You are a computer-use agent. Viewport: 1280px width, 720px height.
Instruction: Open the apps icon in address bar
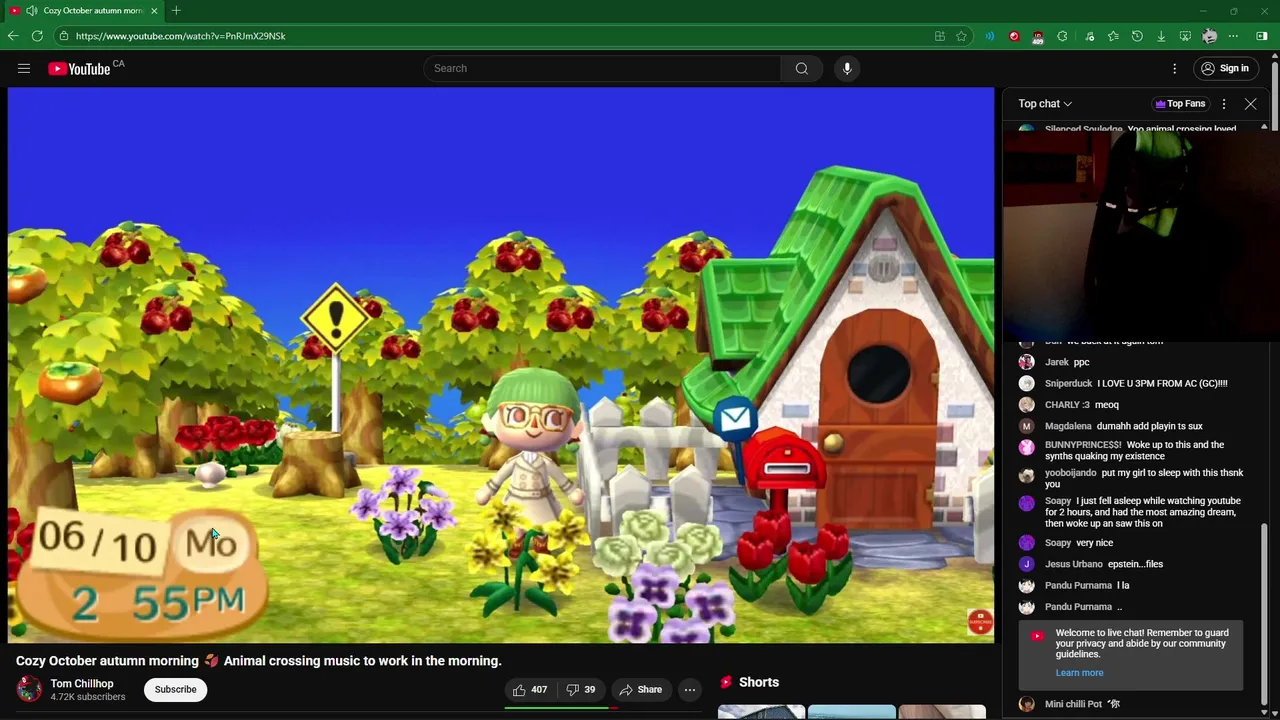(x=939, y=36)
